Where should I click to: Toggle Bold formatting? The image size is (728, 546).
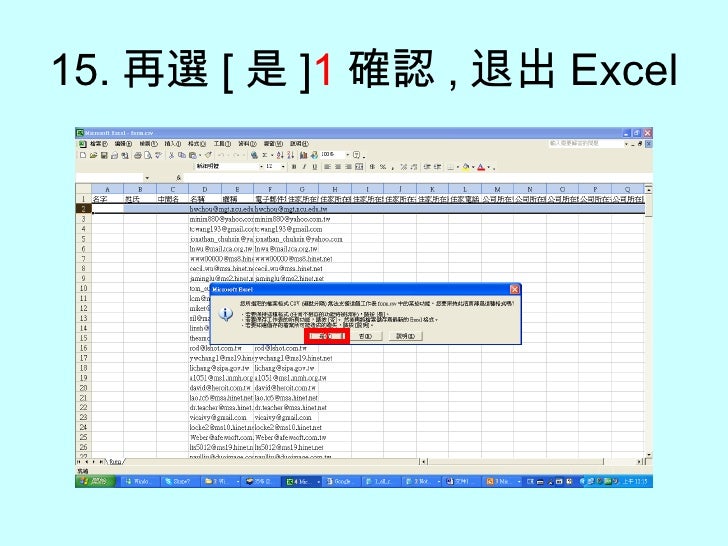coord(294,167)
